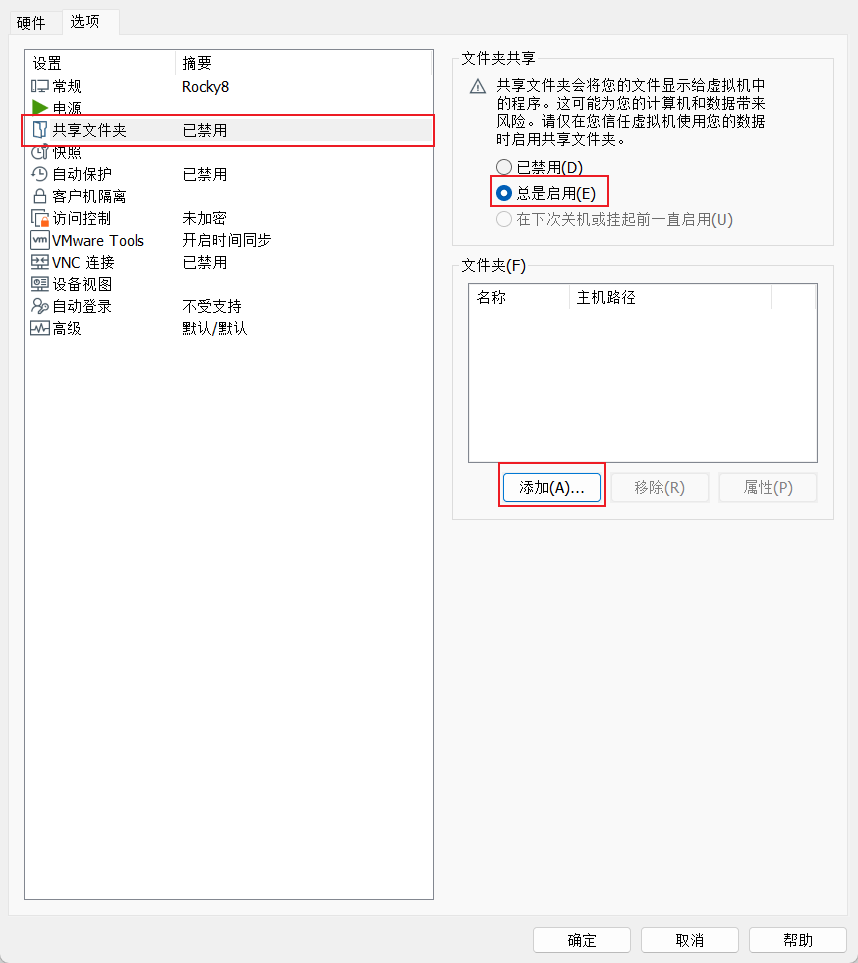Screen dimensions: 858x963
Task: Select the 高级 (Advanced) settings
Action: click(x=65, y=328)
